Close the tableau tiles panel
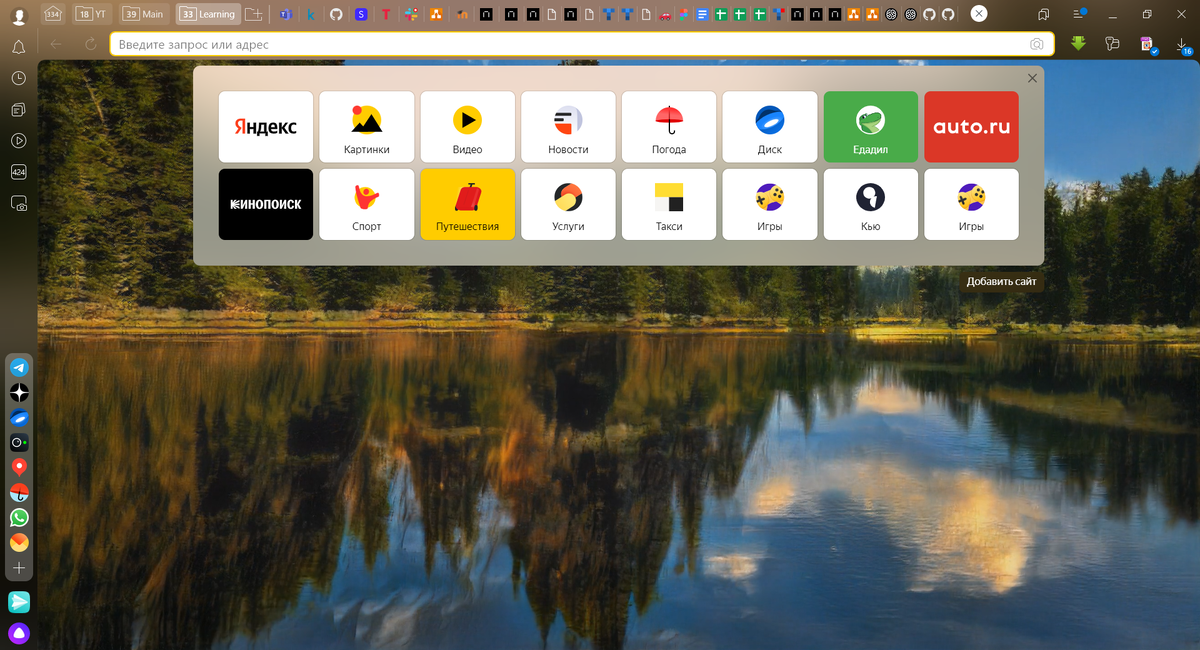Screen dimensions: 1200x650 click(x=1032, y=78)
